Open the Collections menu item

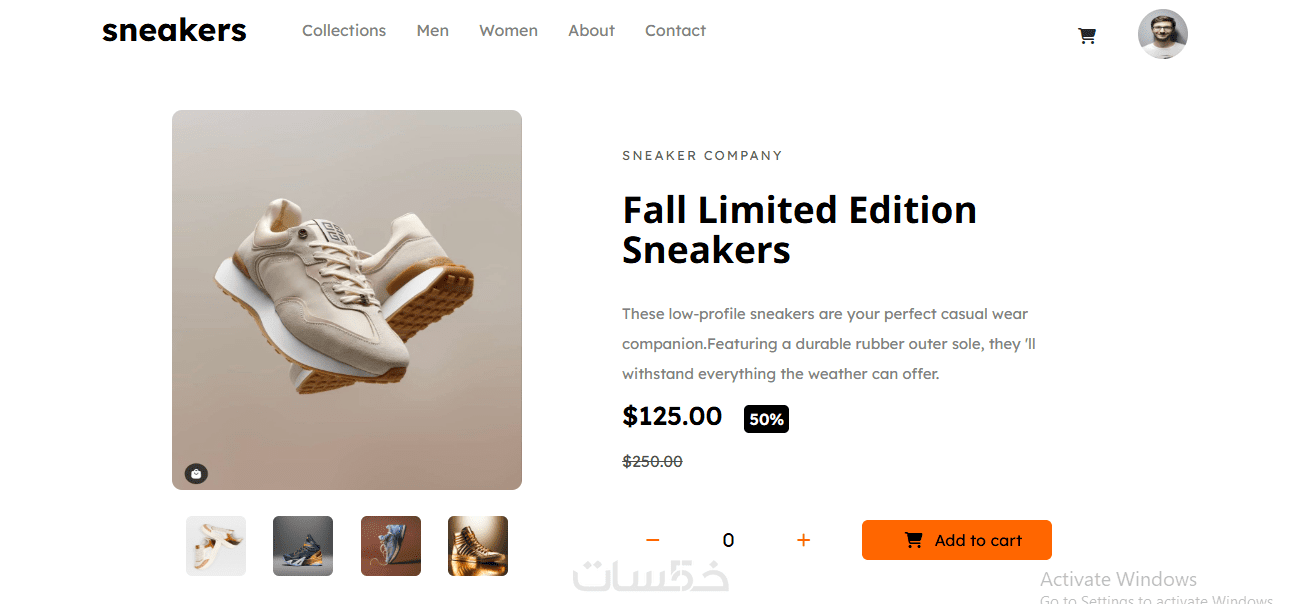pos(344,31)
